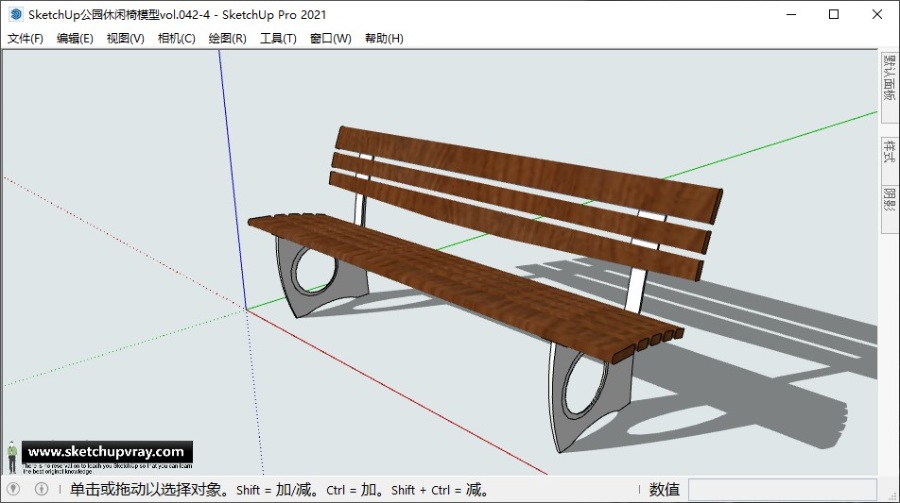
Task: Maximize the SketchUp window
Action: click(834, 14)
